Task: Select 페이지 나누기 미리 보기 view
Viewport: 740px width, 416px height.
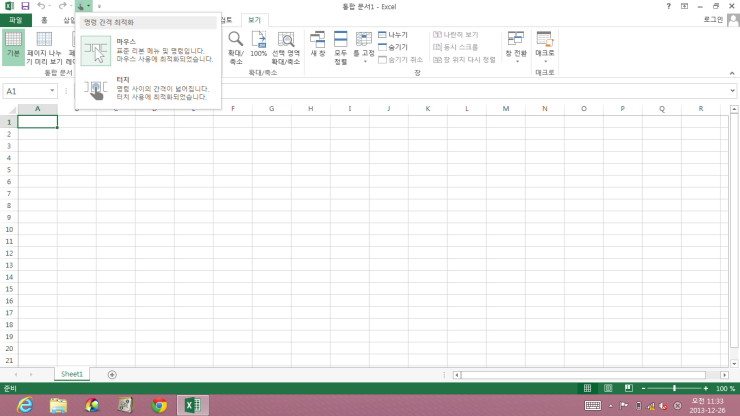Action: click(44, 47)
